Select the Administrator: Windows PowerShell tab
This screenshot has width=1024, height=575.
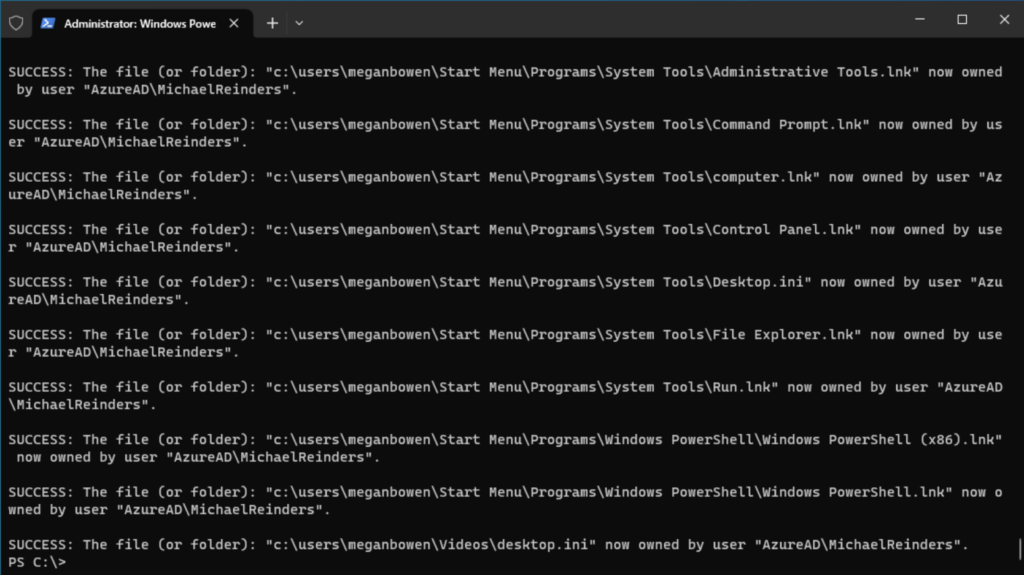142,24
